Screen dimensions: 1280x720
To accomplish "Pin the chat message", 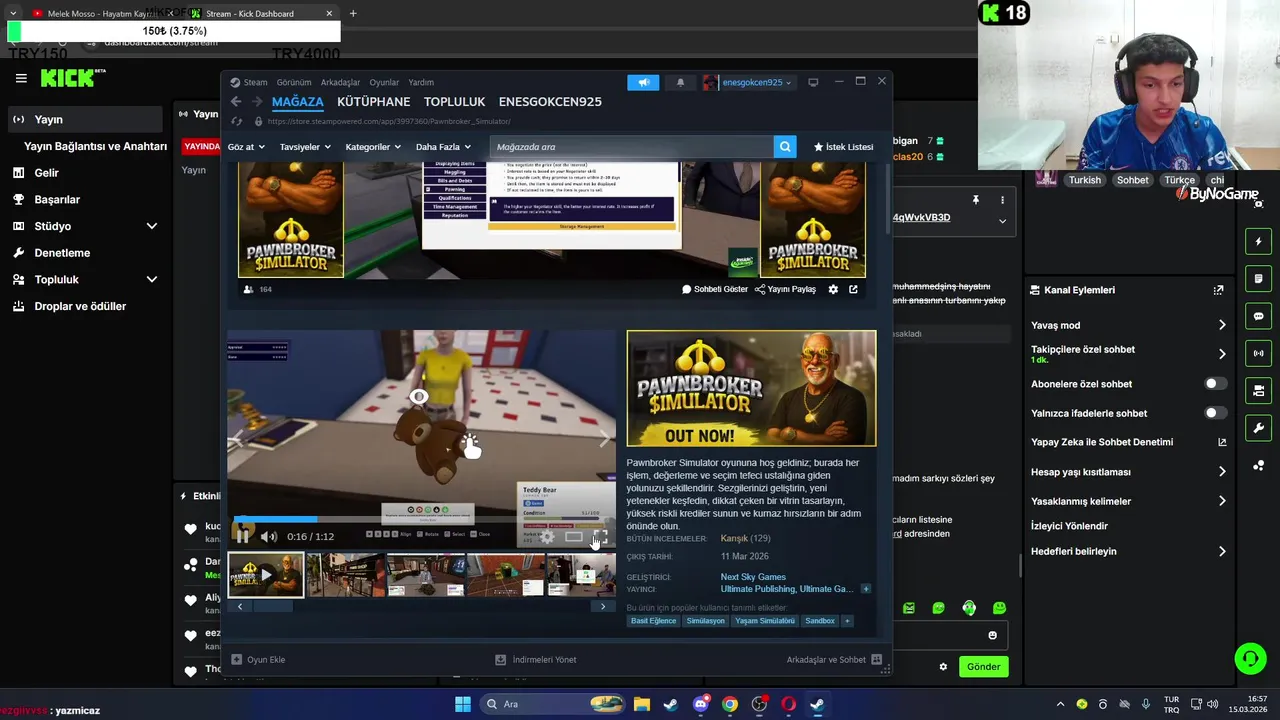I will tap(975, 200).
